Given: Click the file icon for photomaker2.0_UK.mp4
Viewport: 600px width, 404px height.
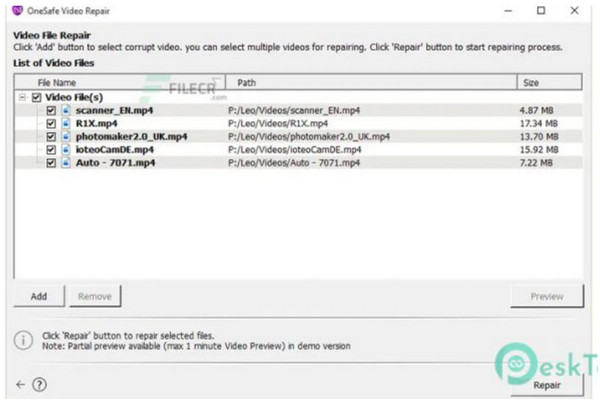Looking at the screenshot, I should (x=66, y=136).
